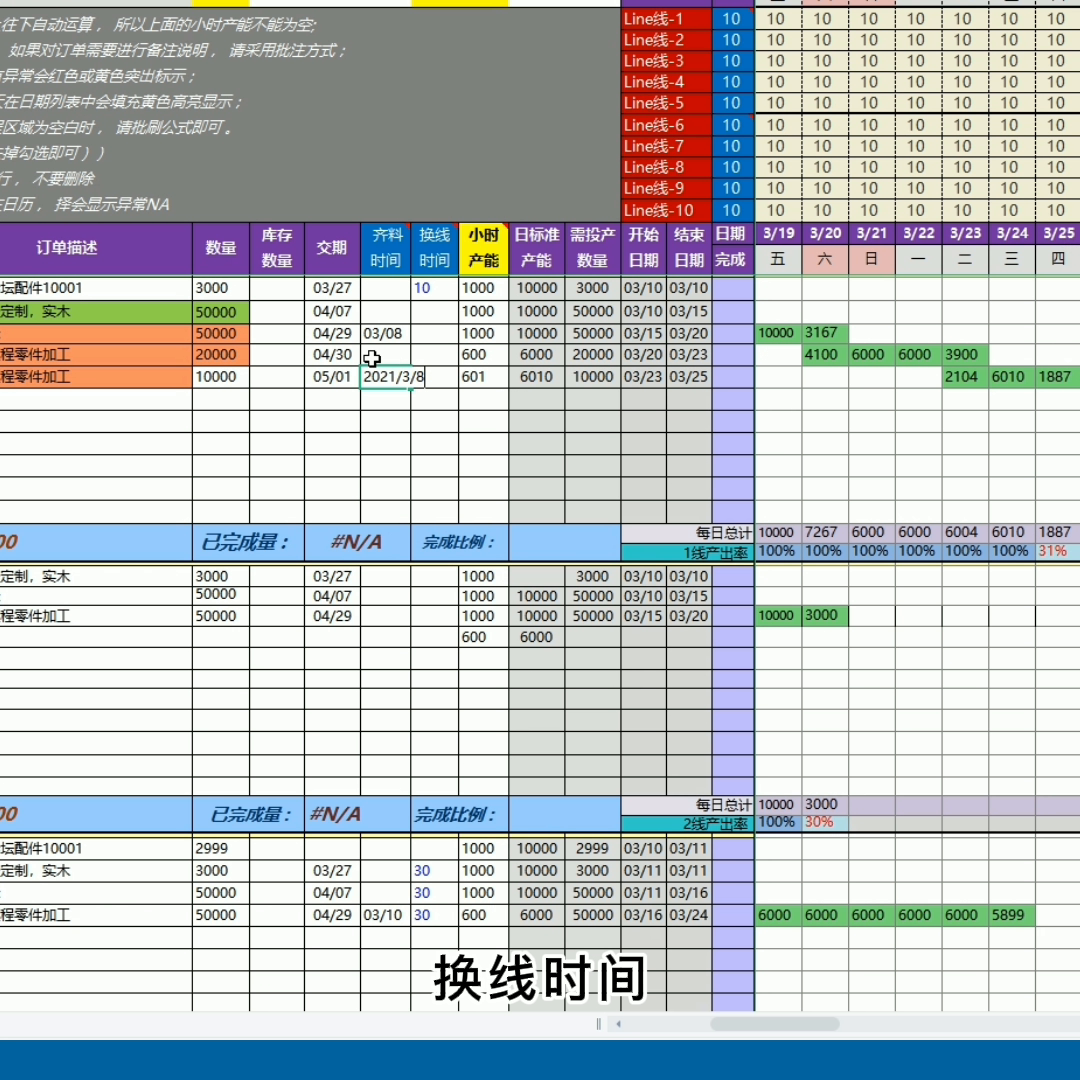Click the red Line线-3 label
Image resolution: width=1080 pixels, height=1080 pixels.
tap(666, 61)
